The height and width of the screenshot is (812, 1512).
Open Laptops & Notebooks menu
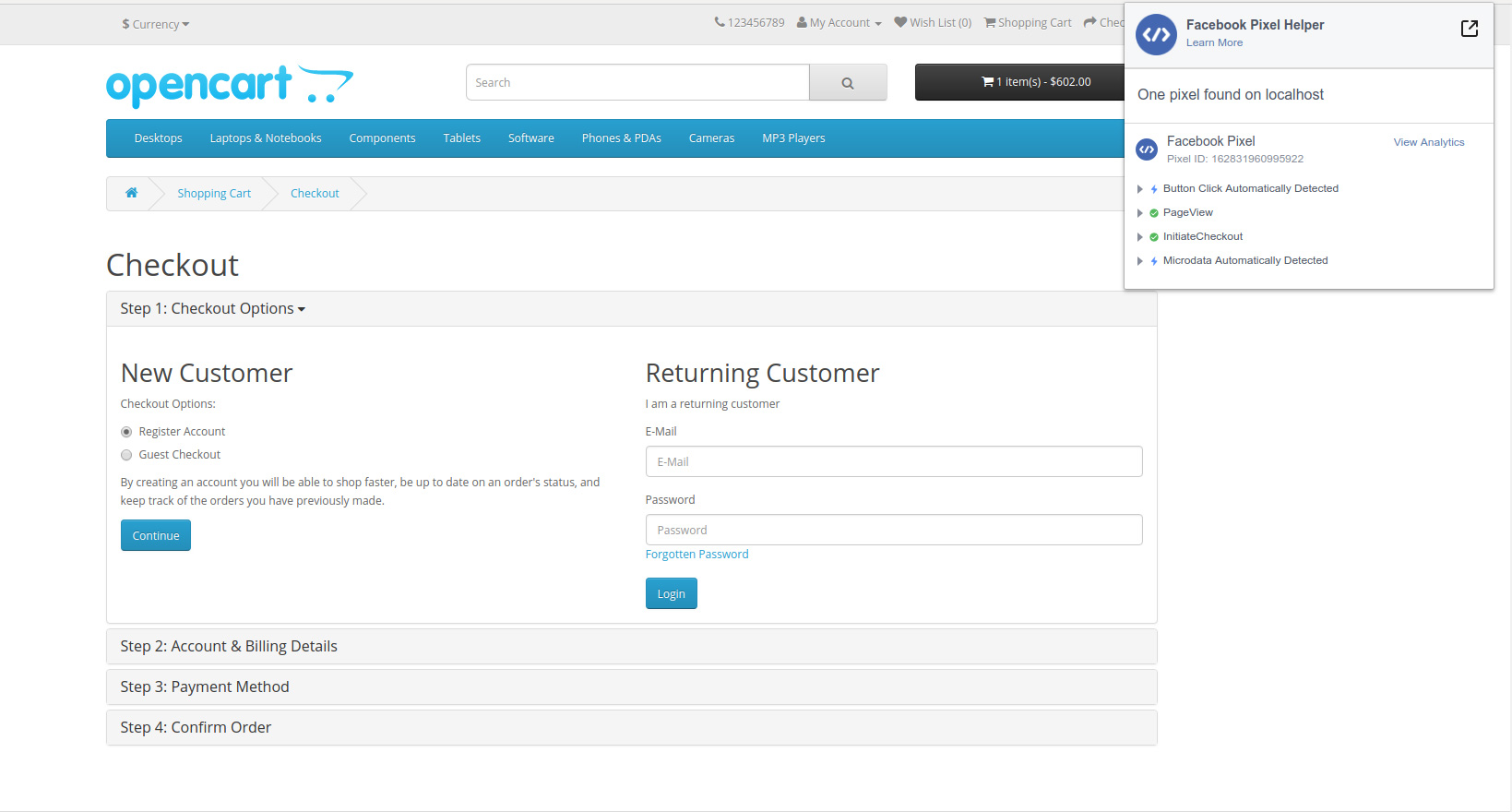tap(266, 138)
